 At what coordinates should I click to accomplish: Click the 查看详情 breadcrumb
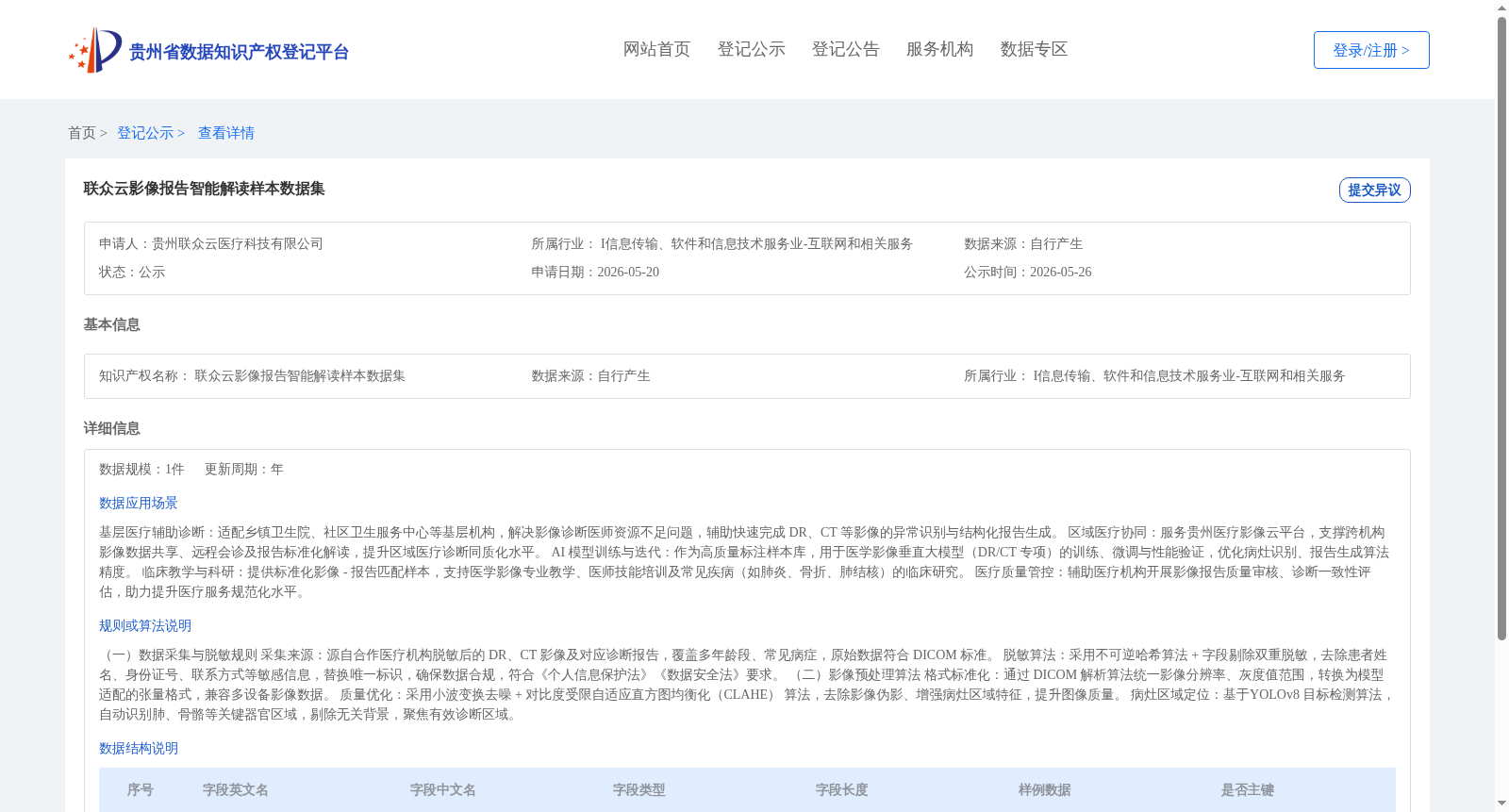pyautogui.click(x=226, y=133)
